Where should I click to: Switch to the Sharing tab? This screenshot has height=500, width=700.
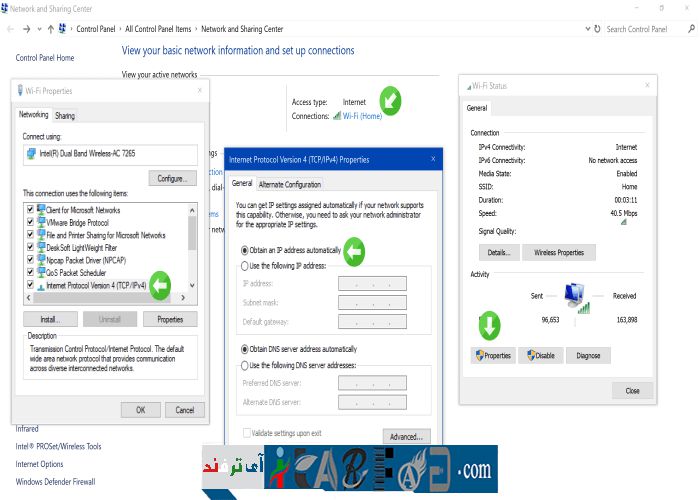65,115
